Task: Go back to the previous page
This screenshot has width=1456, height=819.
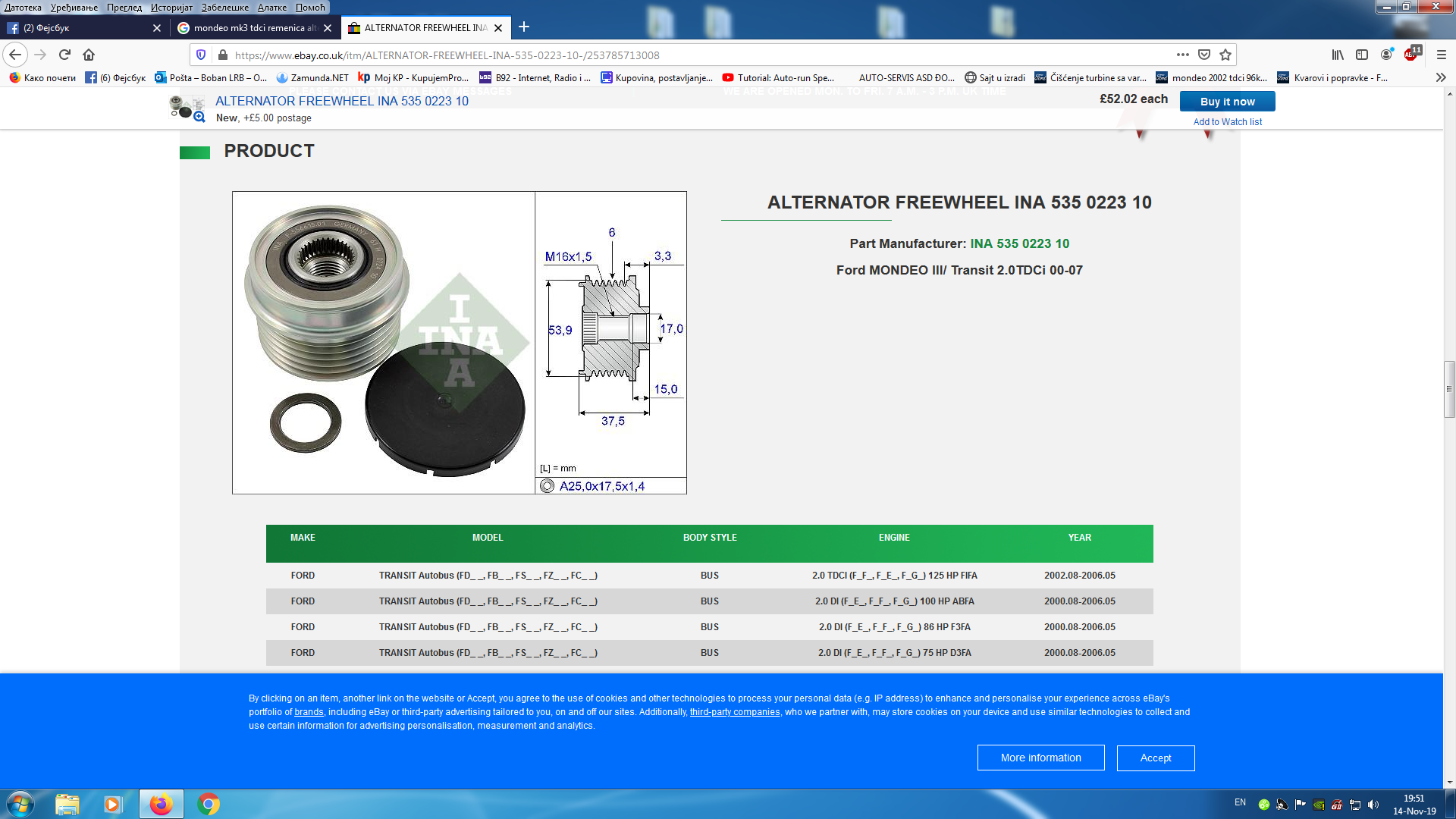Action: click(x=15, y=55)
